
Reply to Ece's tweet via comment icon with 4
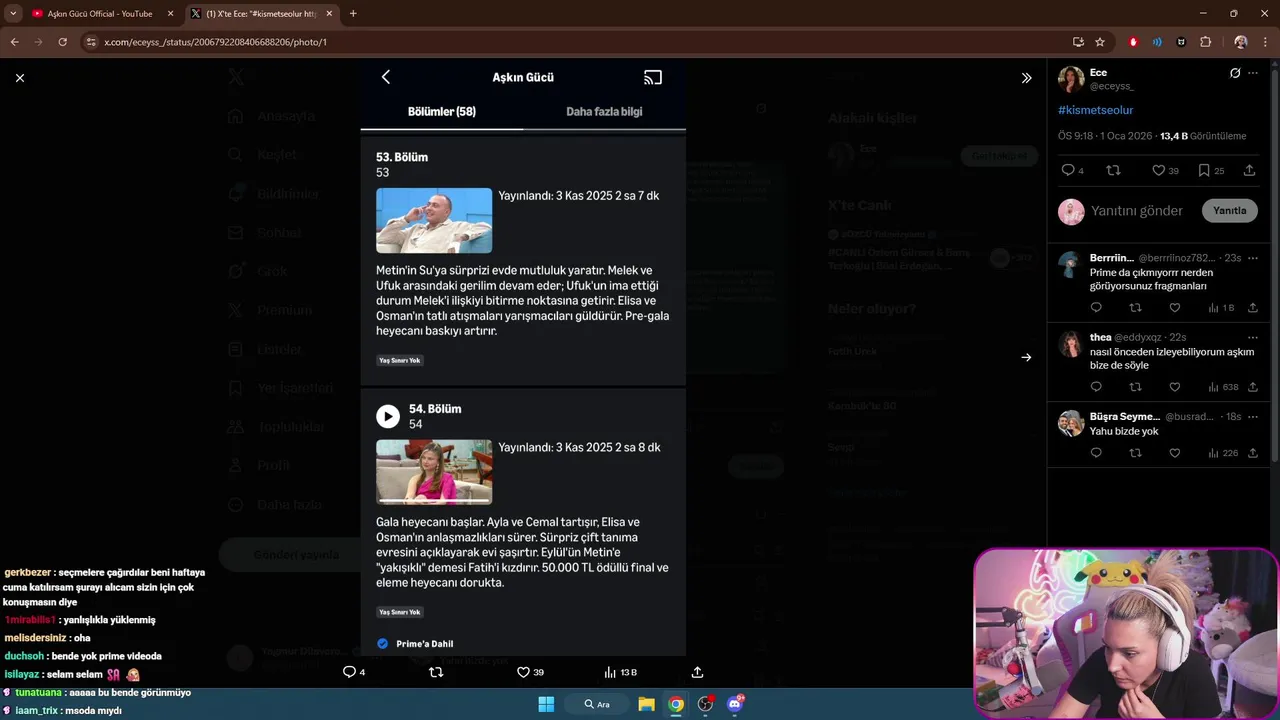click(1072, 171)
